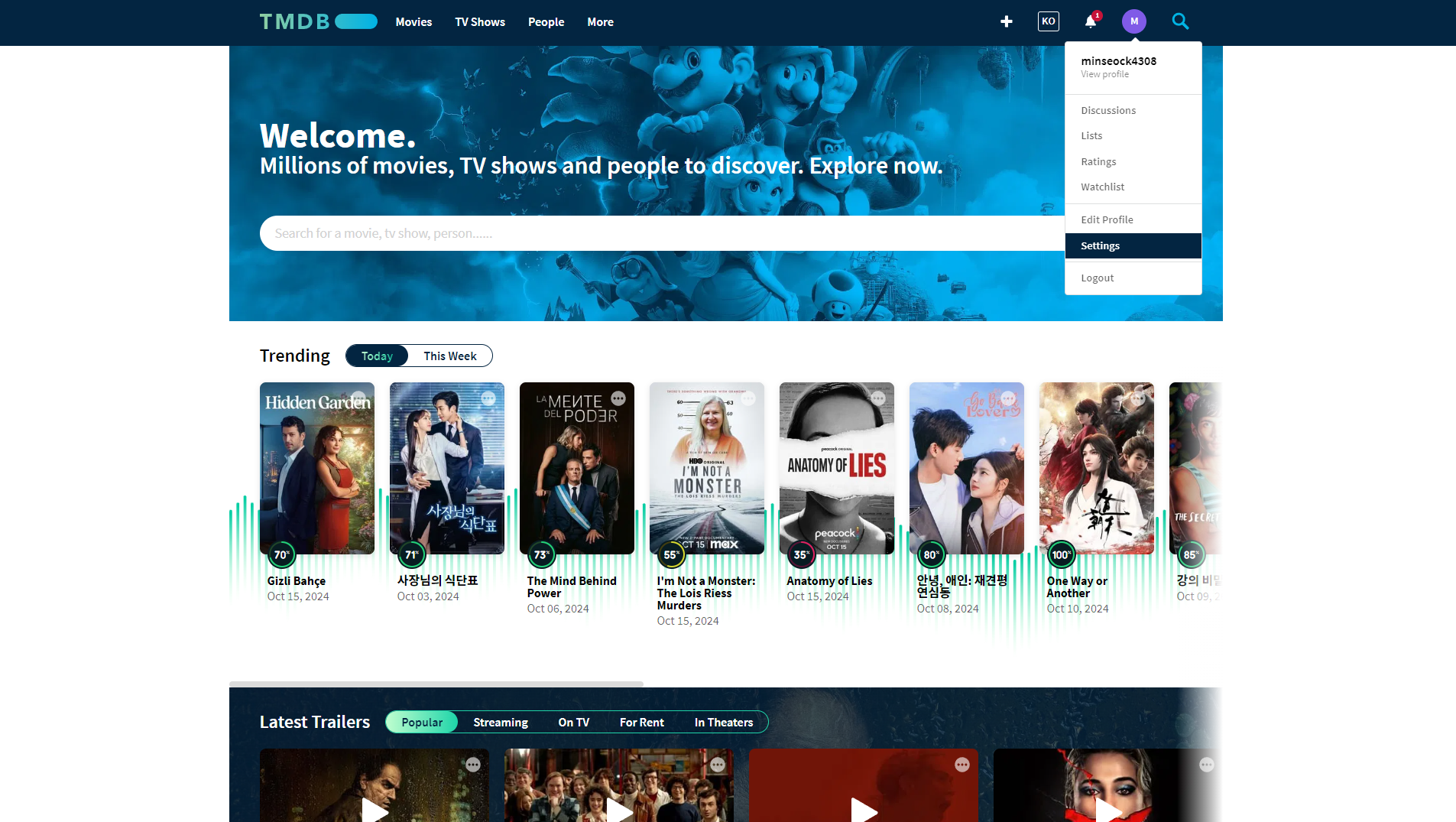Click the purple M user avatar
This screenshot has height=822, width=1456.
click(1134, 21)
